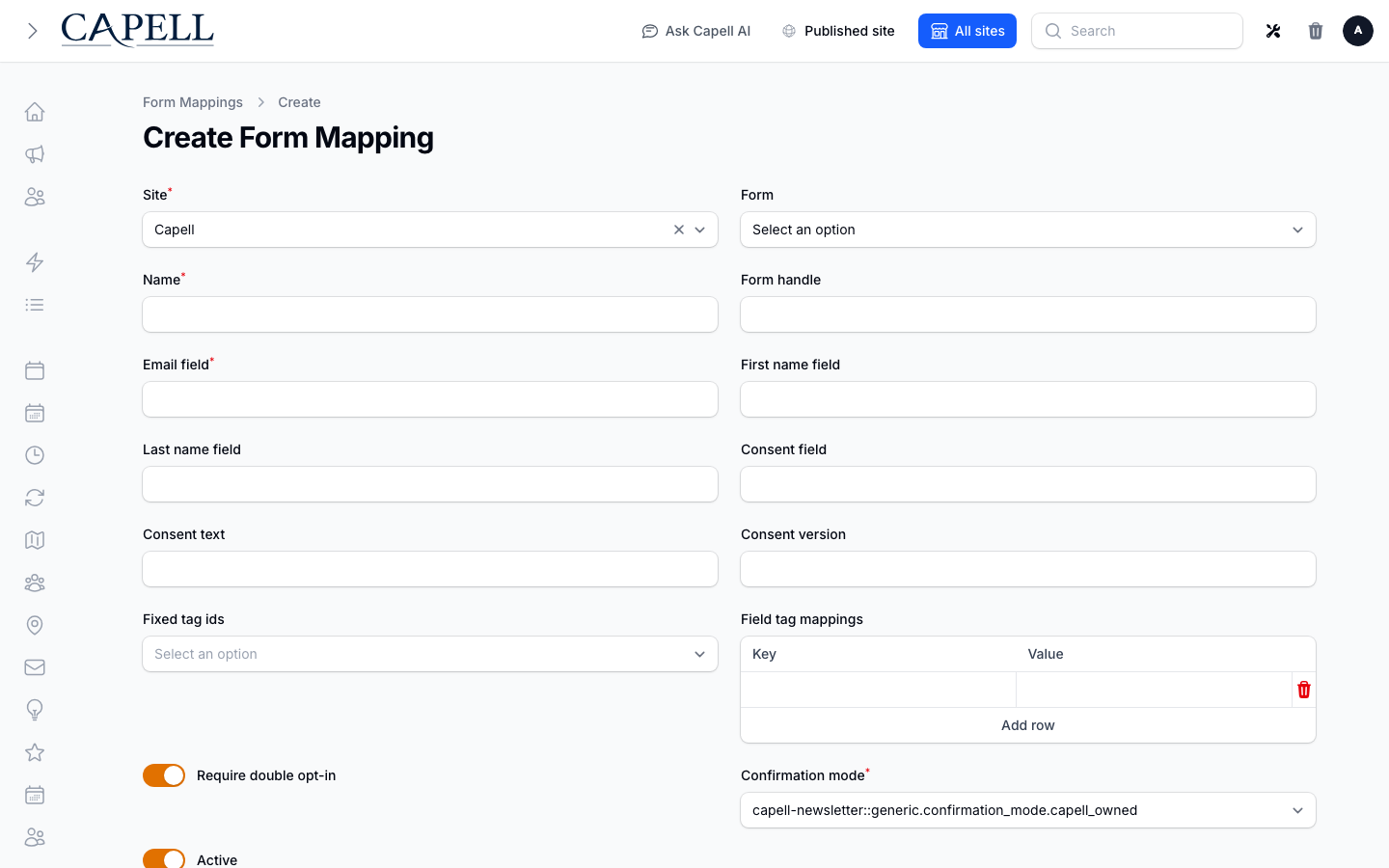The height and width of the screenshot is (868, 1389).
Task: Click the Capell logo
Action: (x=137, y=30)
